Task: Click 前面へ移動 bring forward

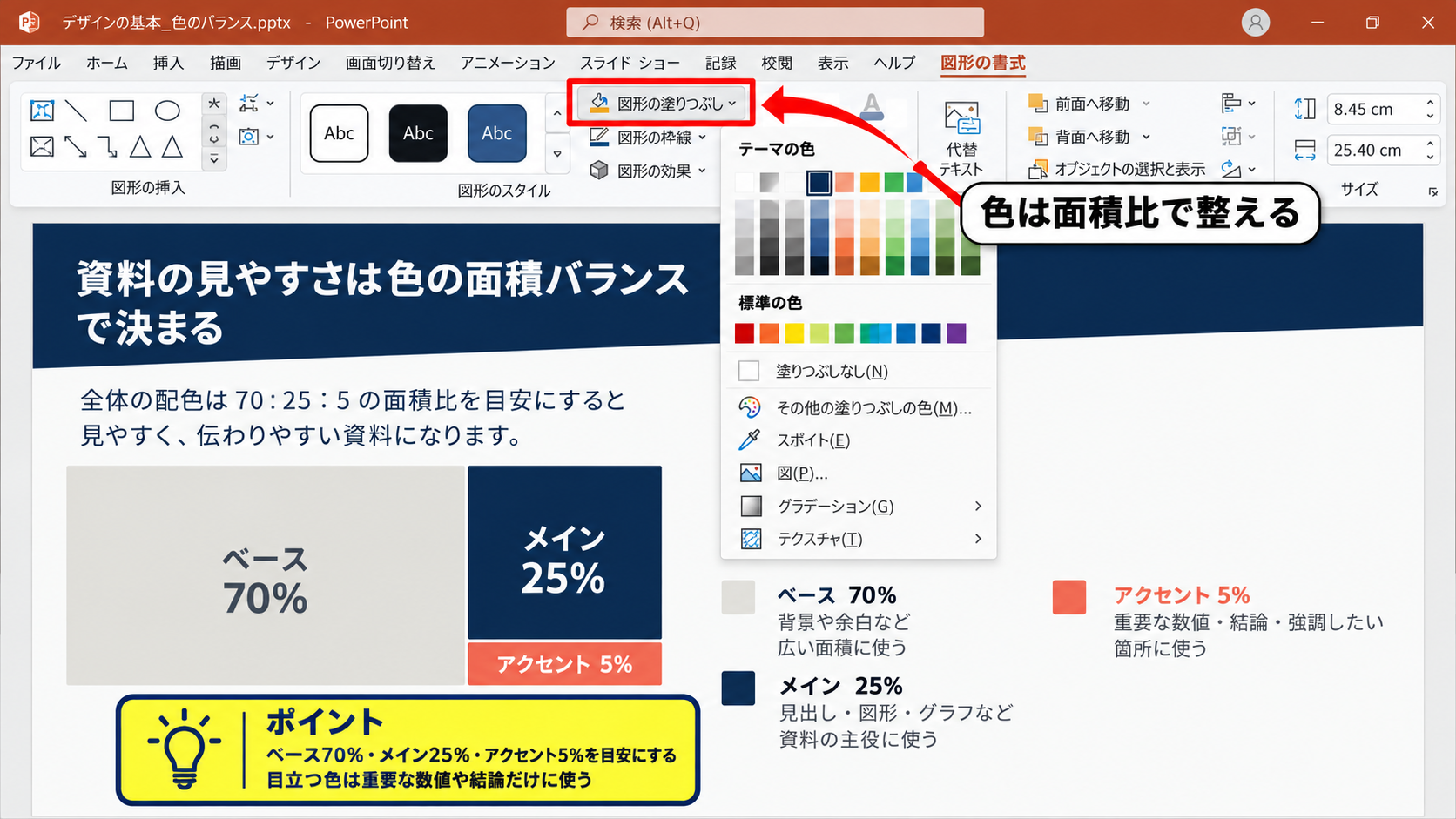Action: [x=1089, y=104]
